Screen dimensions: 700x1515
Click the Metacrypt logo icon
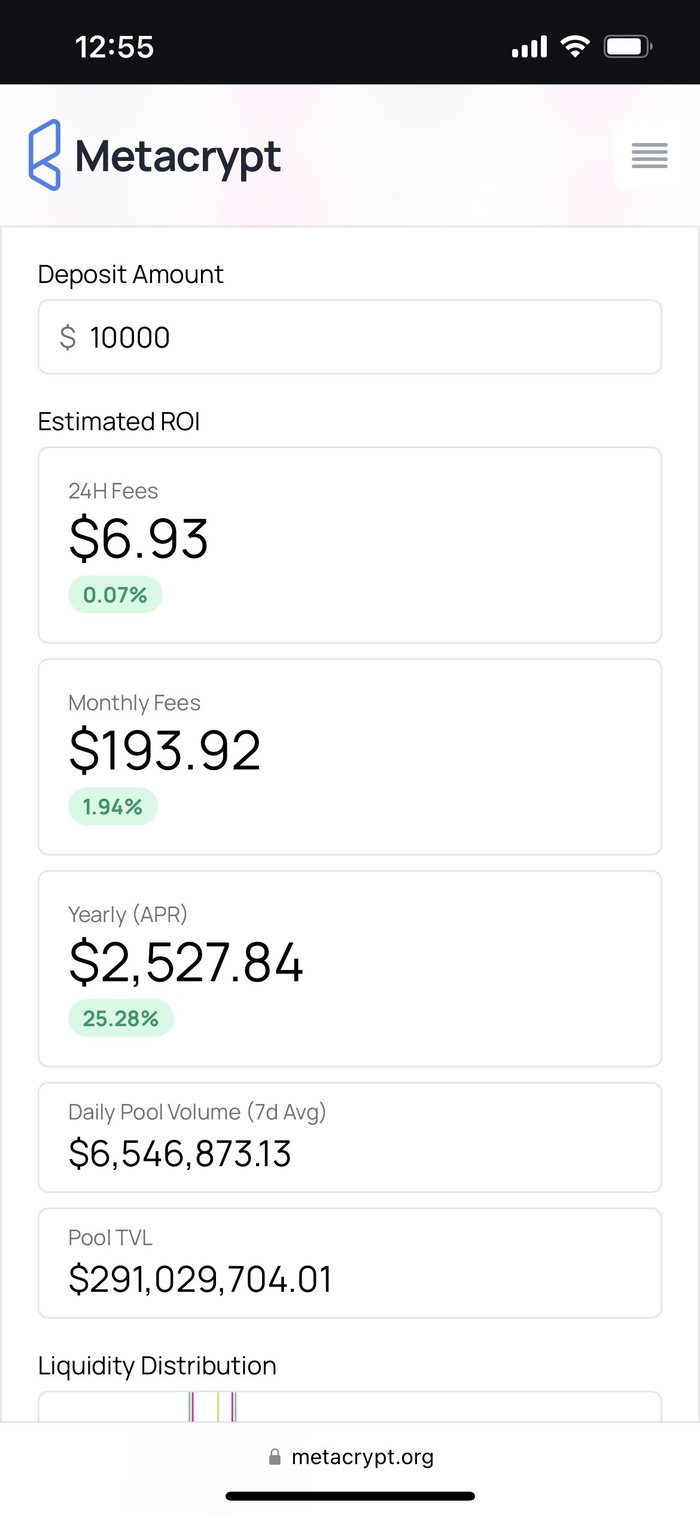(x=44, y=155)
